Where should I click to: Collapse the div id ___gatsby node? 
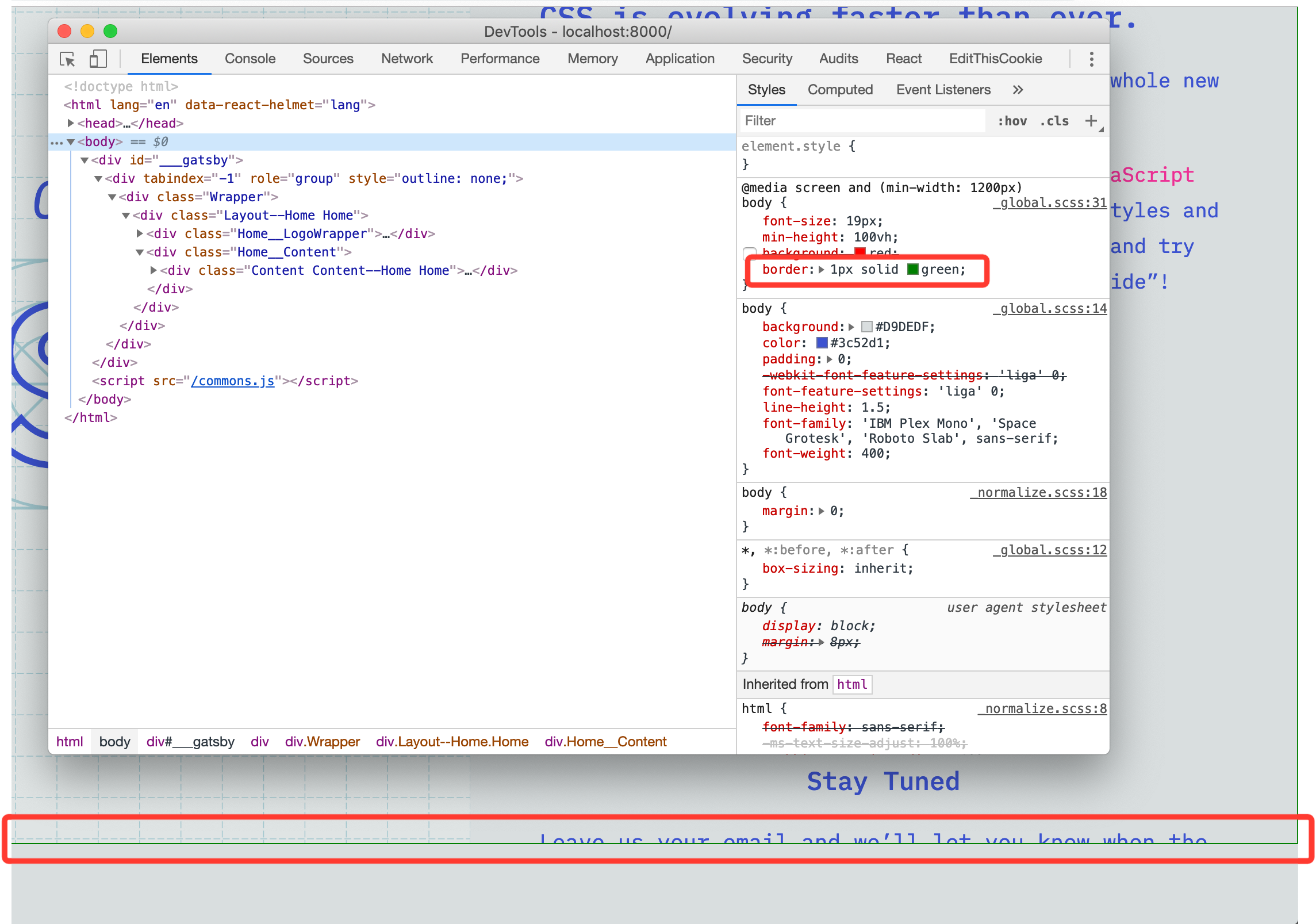tap(85, 160)
